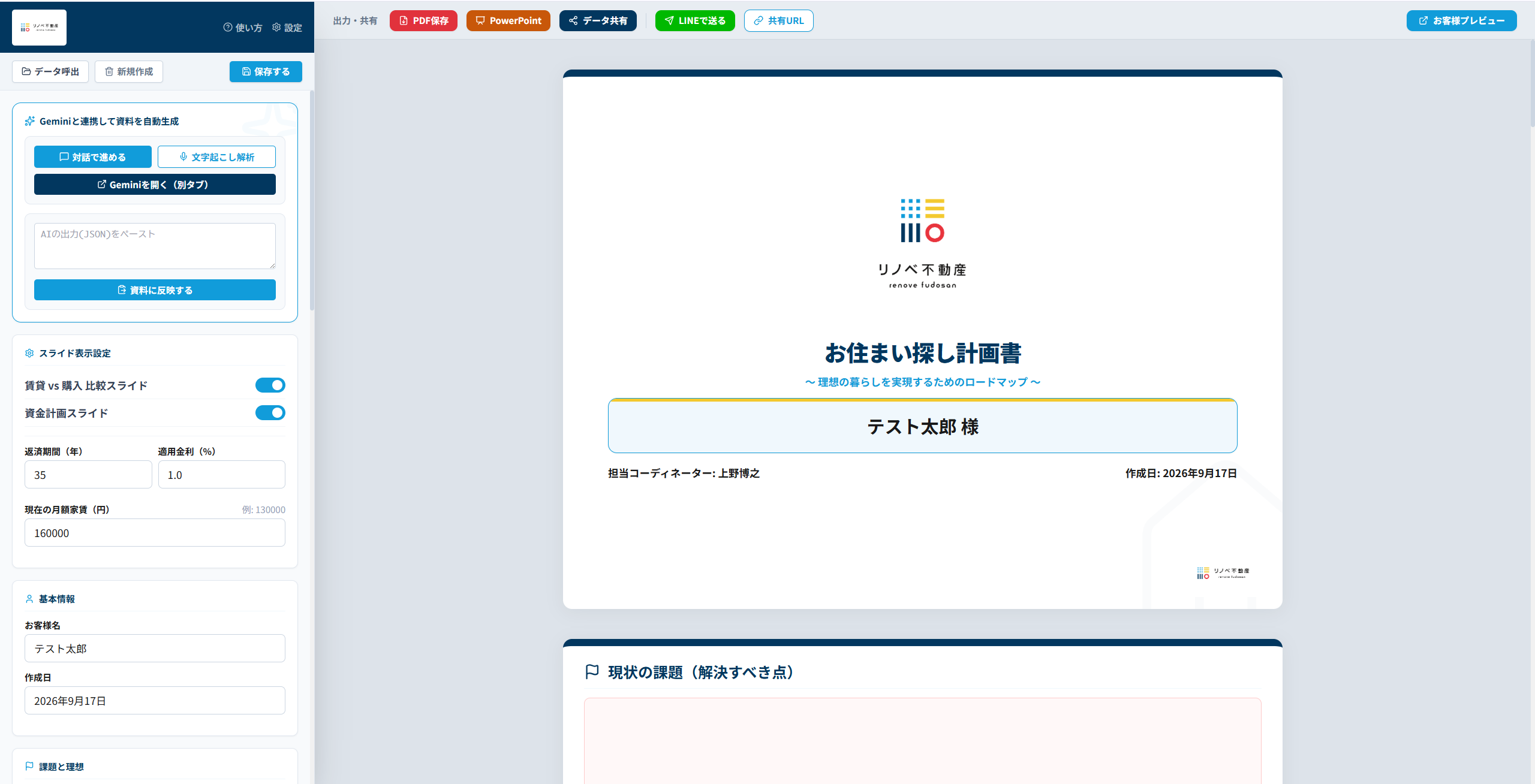Click 資料に反映する to apply JSON
The width and height of the screenshot is (1535, 784).
(155, 290)
